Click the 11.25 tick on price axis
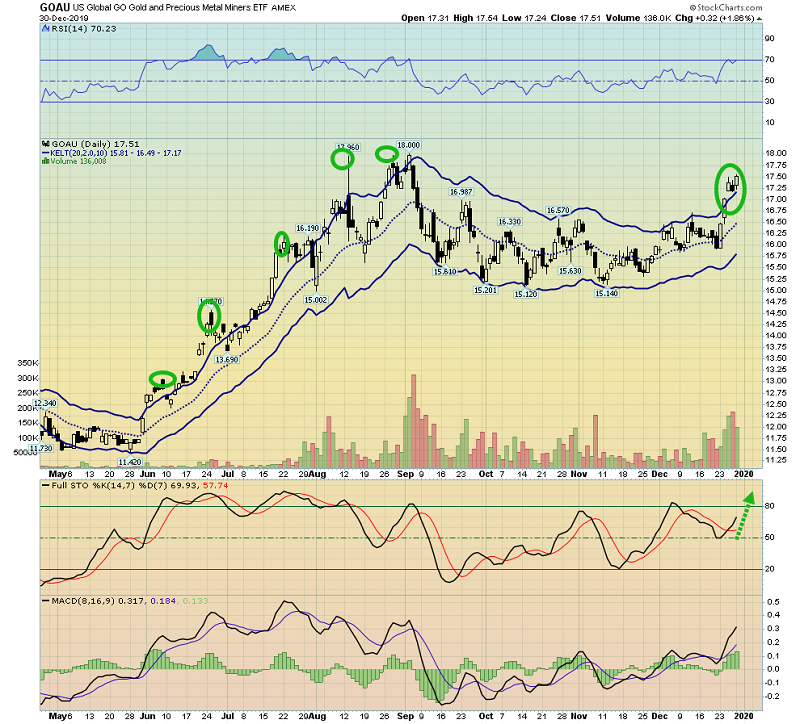Image resolution: width=800 pixels, height=724 pixels. (x=775, y=461)
